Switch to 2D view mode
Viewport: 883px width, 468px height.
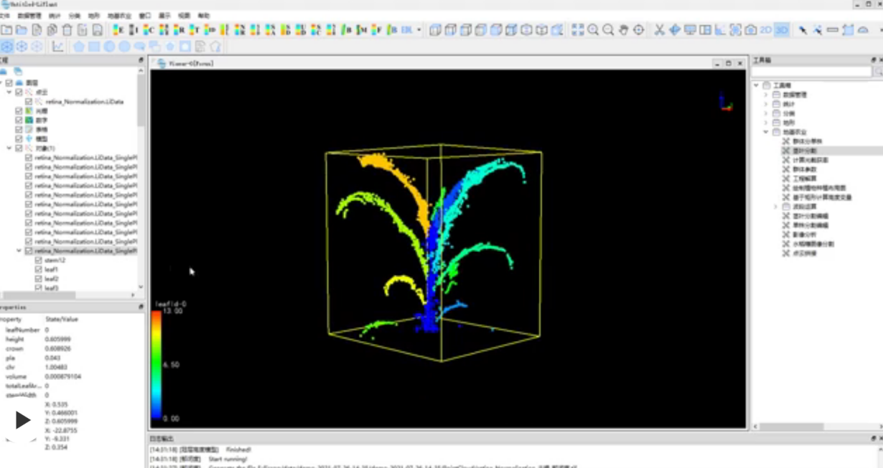[x=766, y=30]
